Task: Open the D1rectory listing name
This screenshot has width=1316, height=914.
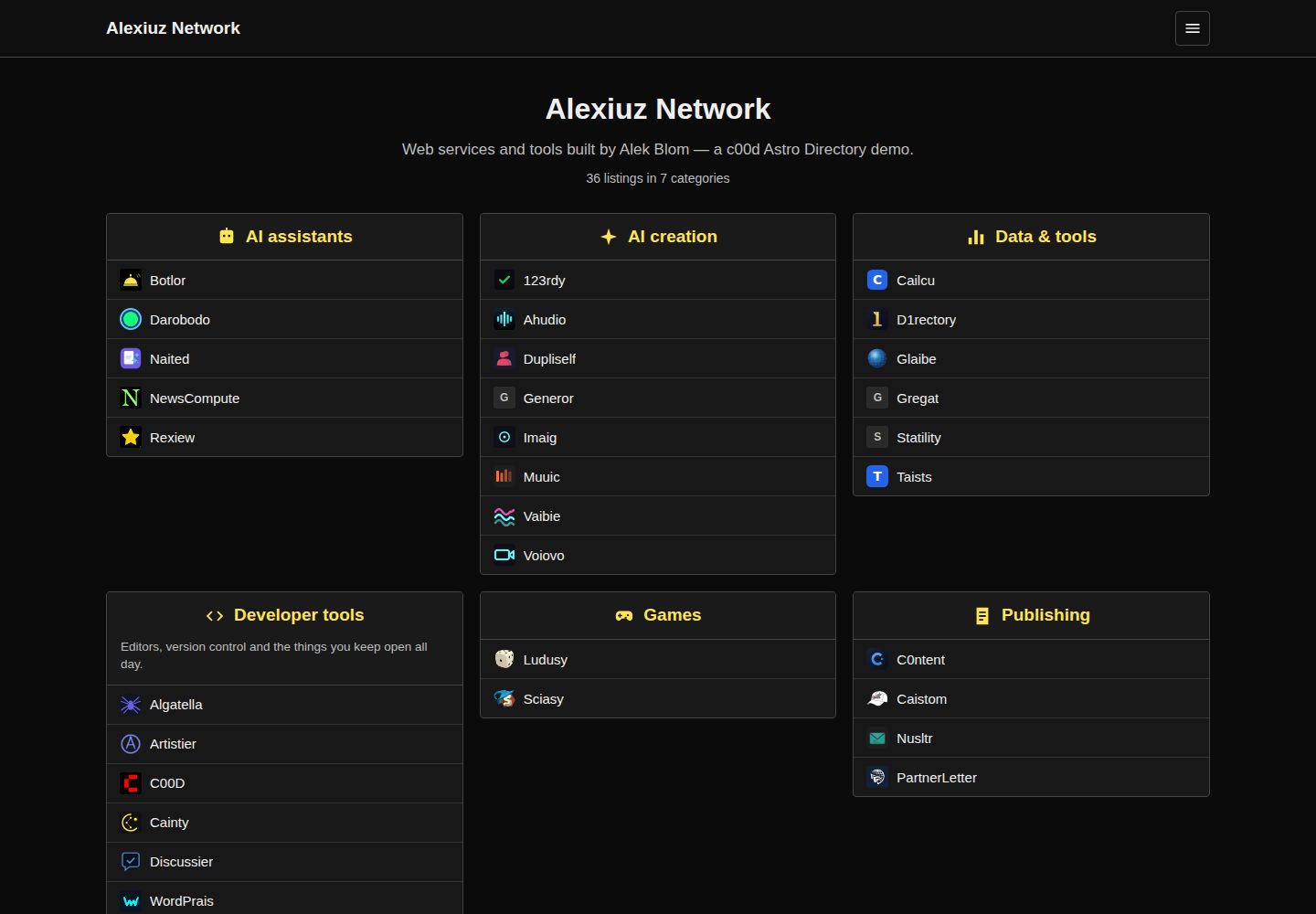Action: click(926, 320)
